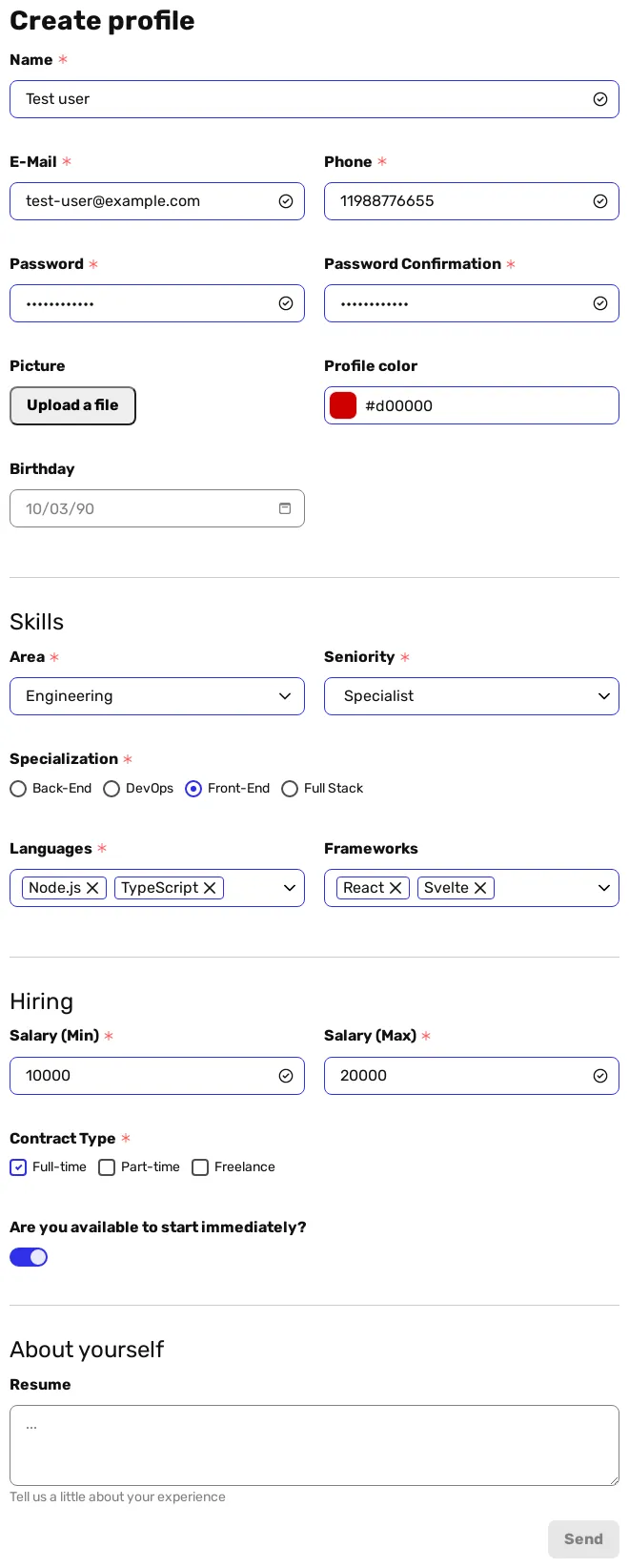Expand the Languages multi-select chevron
This screenshot has width=629, height=1568.
point(290,888)
